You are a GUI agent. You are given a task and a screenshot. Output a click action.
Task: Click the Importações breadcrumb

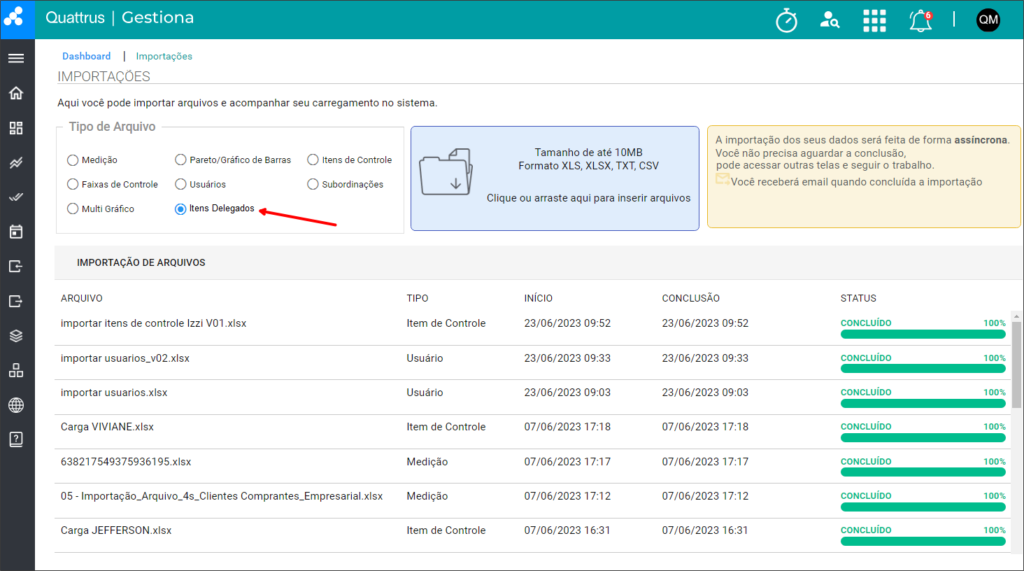[164, 56]
